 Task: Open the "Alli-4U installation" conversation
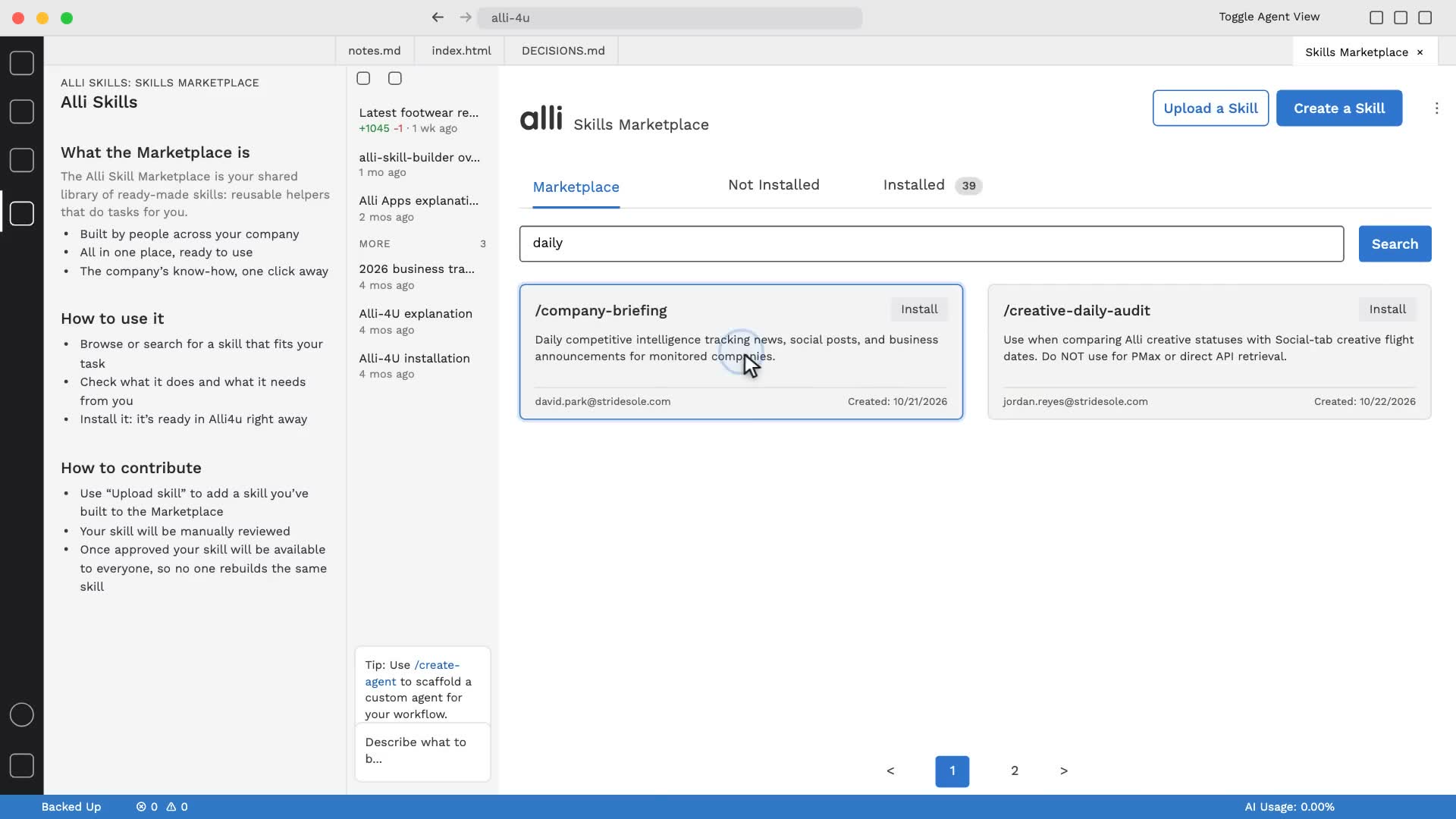click(x=422, y=366)
